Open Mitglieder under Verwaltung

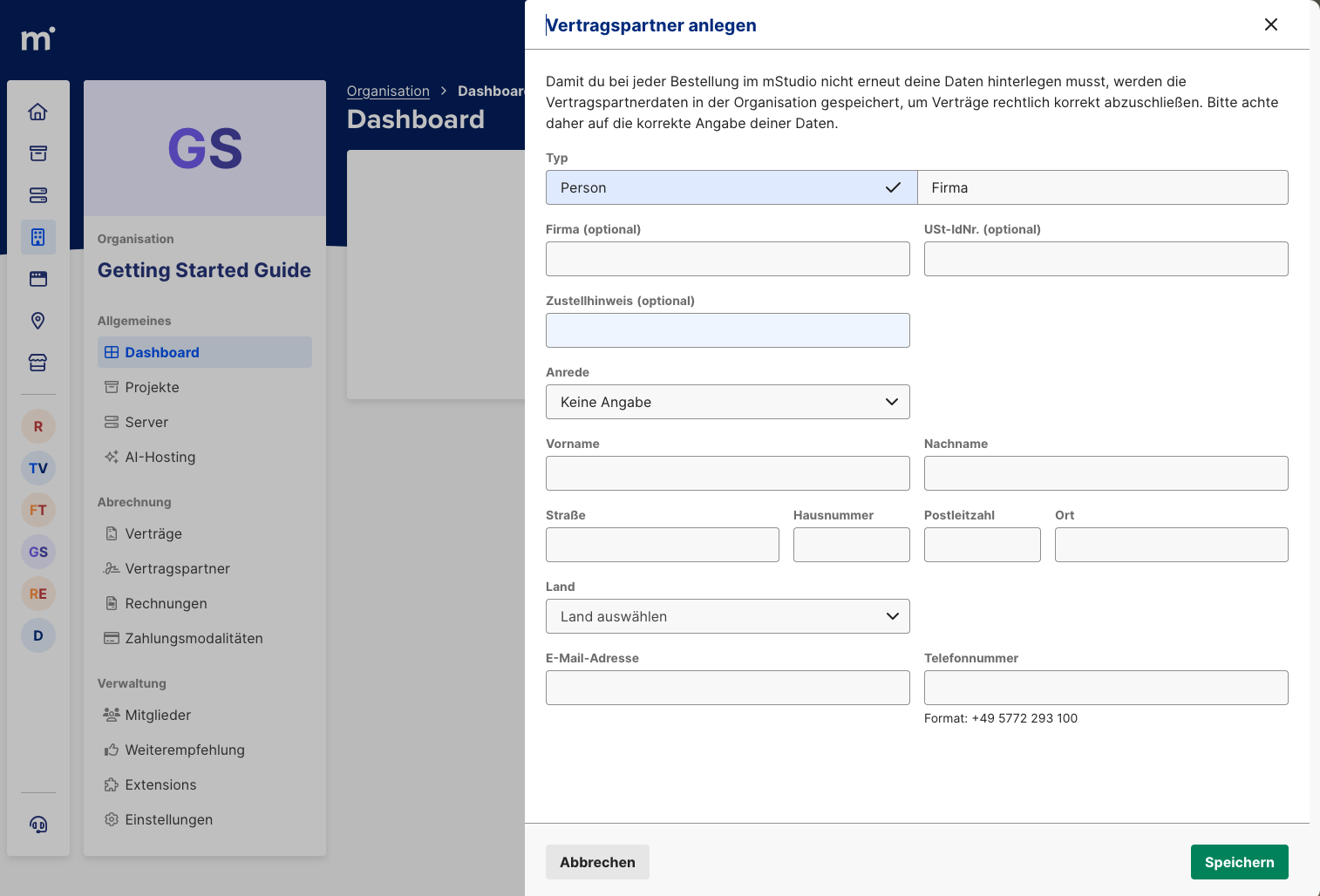pos(158,715)
